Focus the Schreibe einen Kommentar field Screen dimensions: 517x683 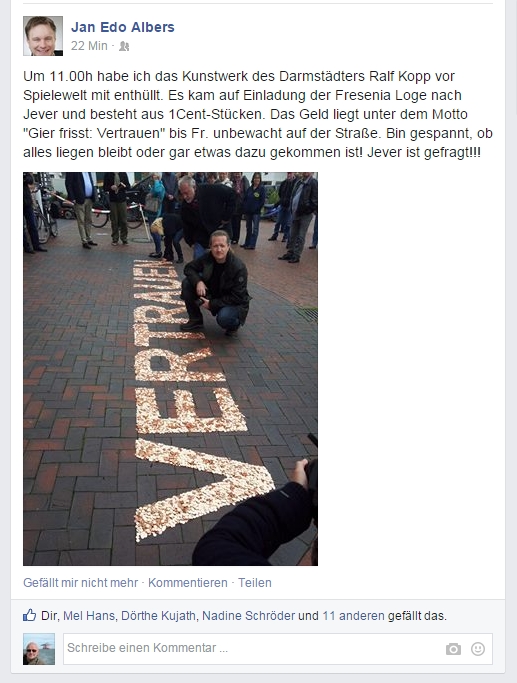click(278, 649)
